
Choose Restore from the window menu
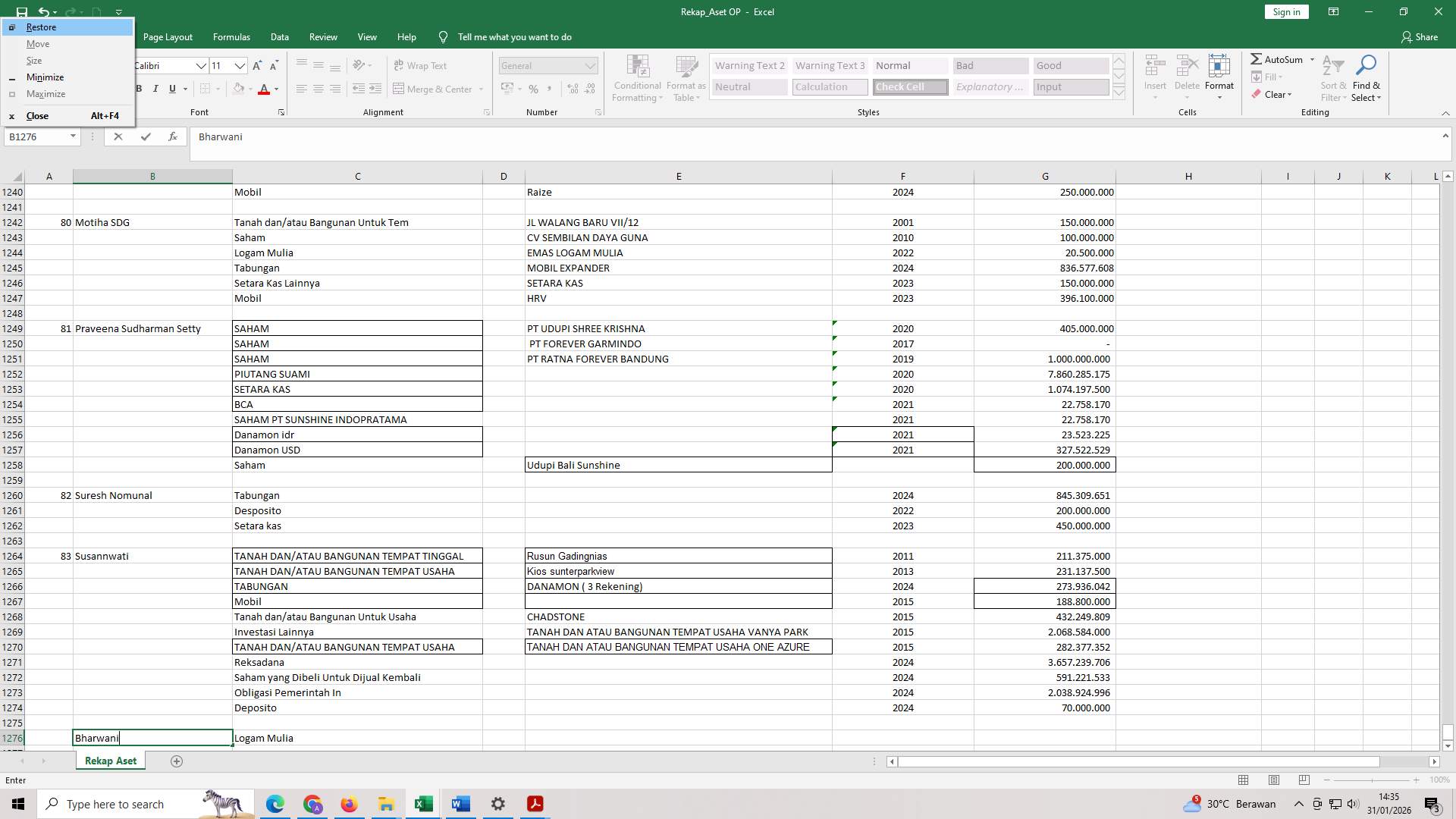[41, 27]
